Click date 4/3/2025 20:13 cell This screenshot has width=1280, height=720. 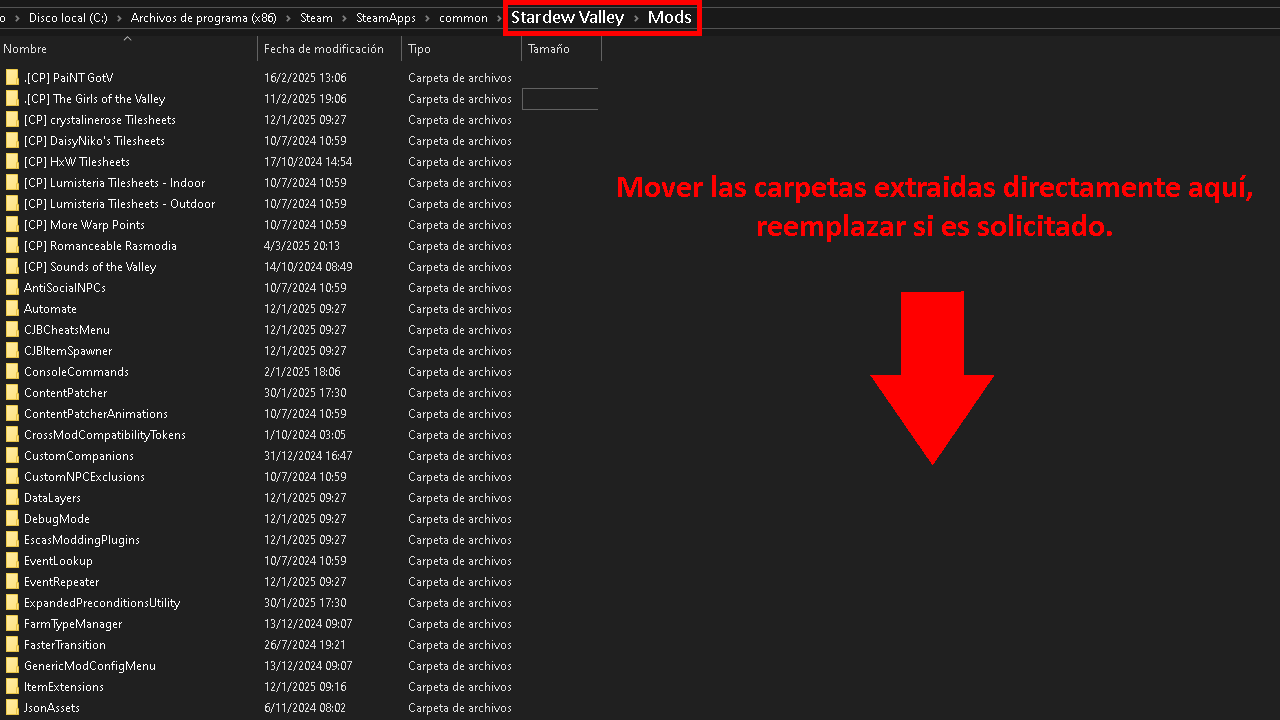point(302,246)
